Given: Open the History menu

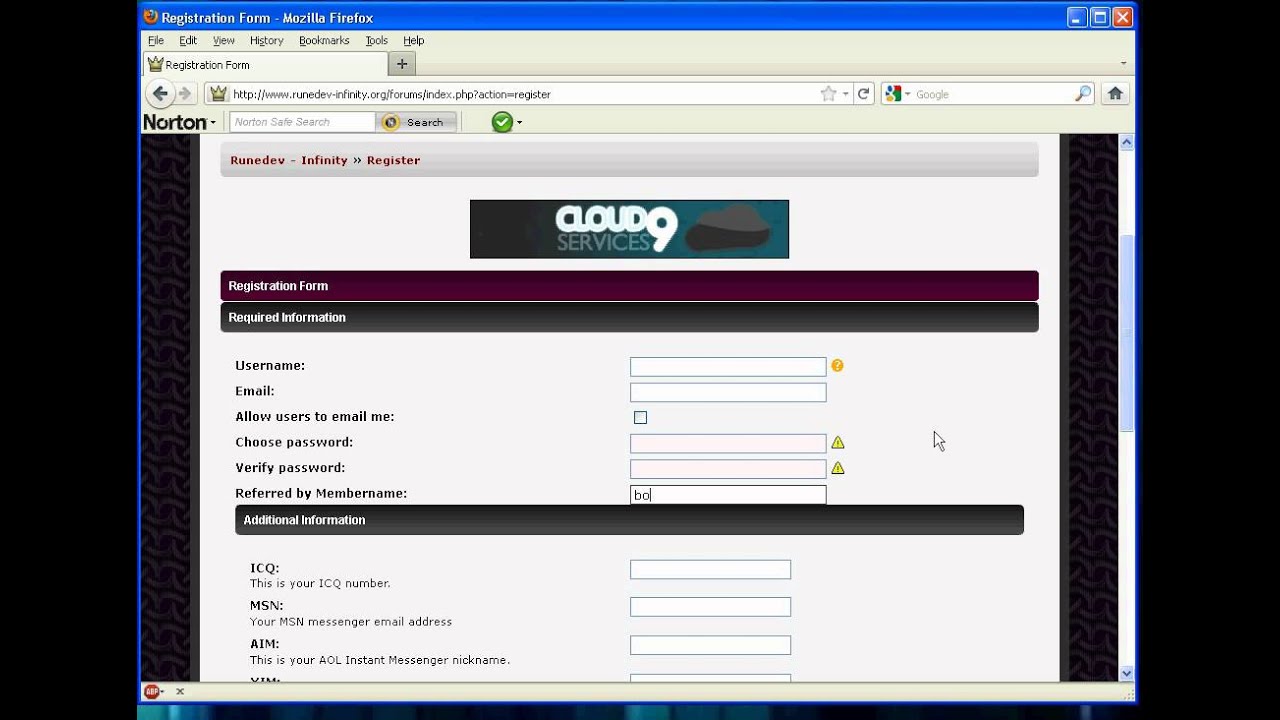Looking at the screenshot, I should pos(267,41).
